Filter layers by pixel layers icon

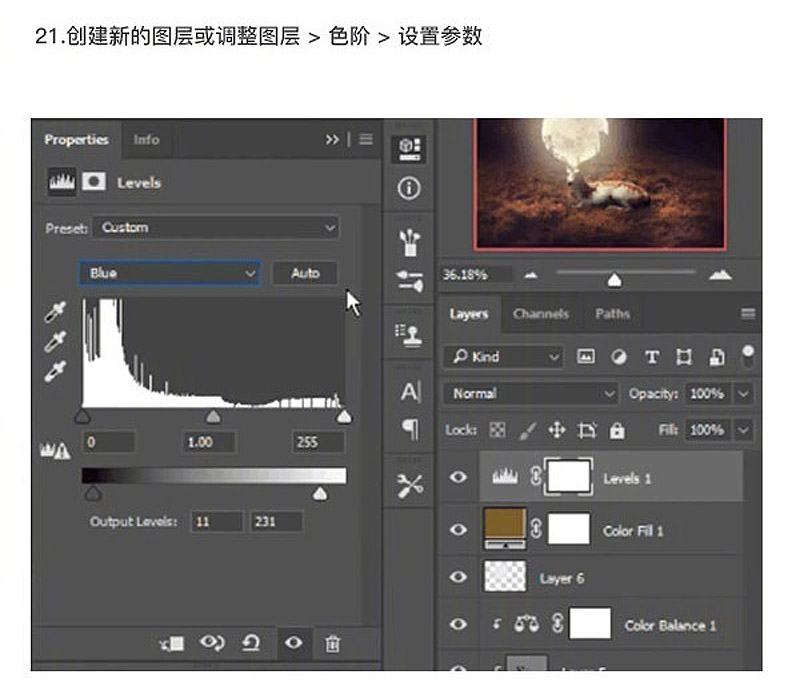(586, 357)
